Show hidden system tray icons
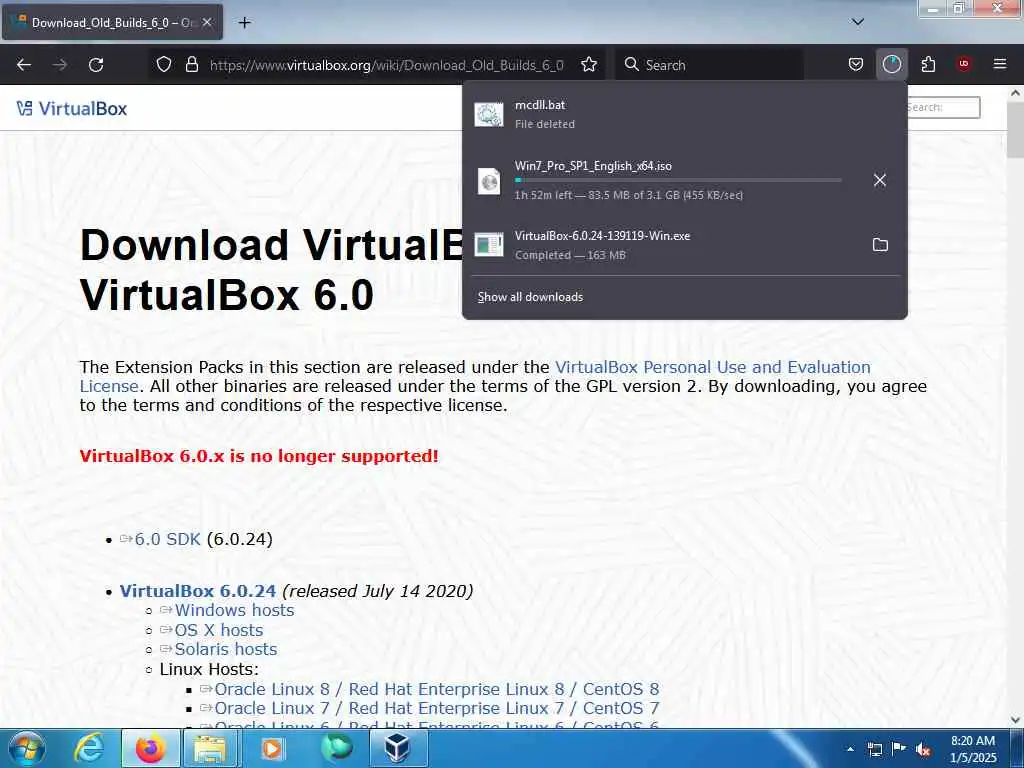This screenshot has width=1024, height=768. pyautogui.click(x=850, y=750)
